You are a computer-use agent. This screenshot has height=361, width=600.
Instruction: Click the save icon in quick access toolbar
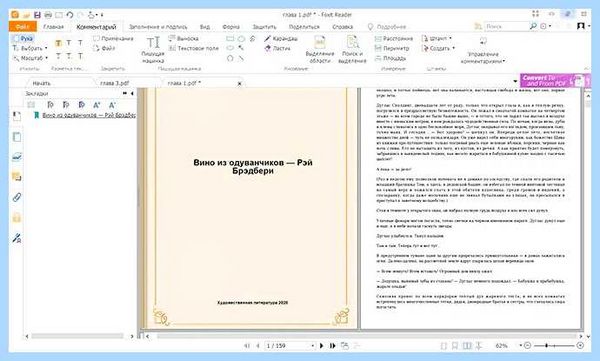[x=37, y=15]
